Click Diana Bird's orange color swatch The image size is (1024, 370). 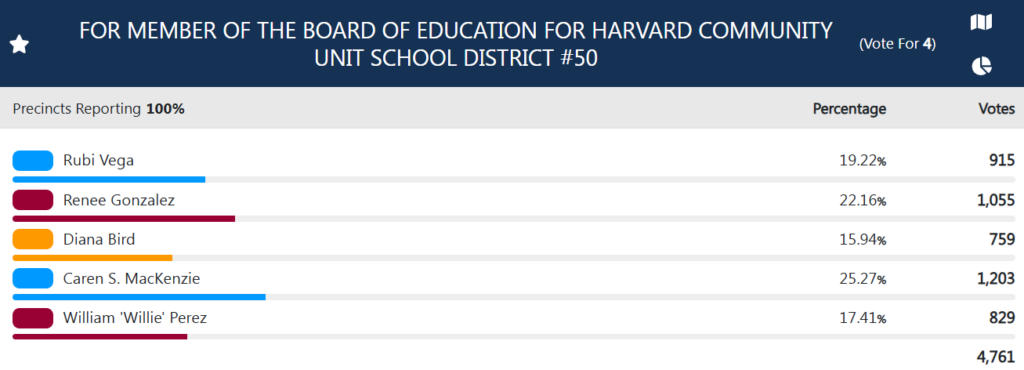(33, 239)
